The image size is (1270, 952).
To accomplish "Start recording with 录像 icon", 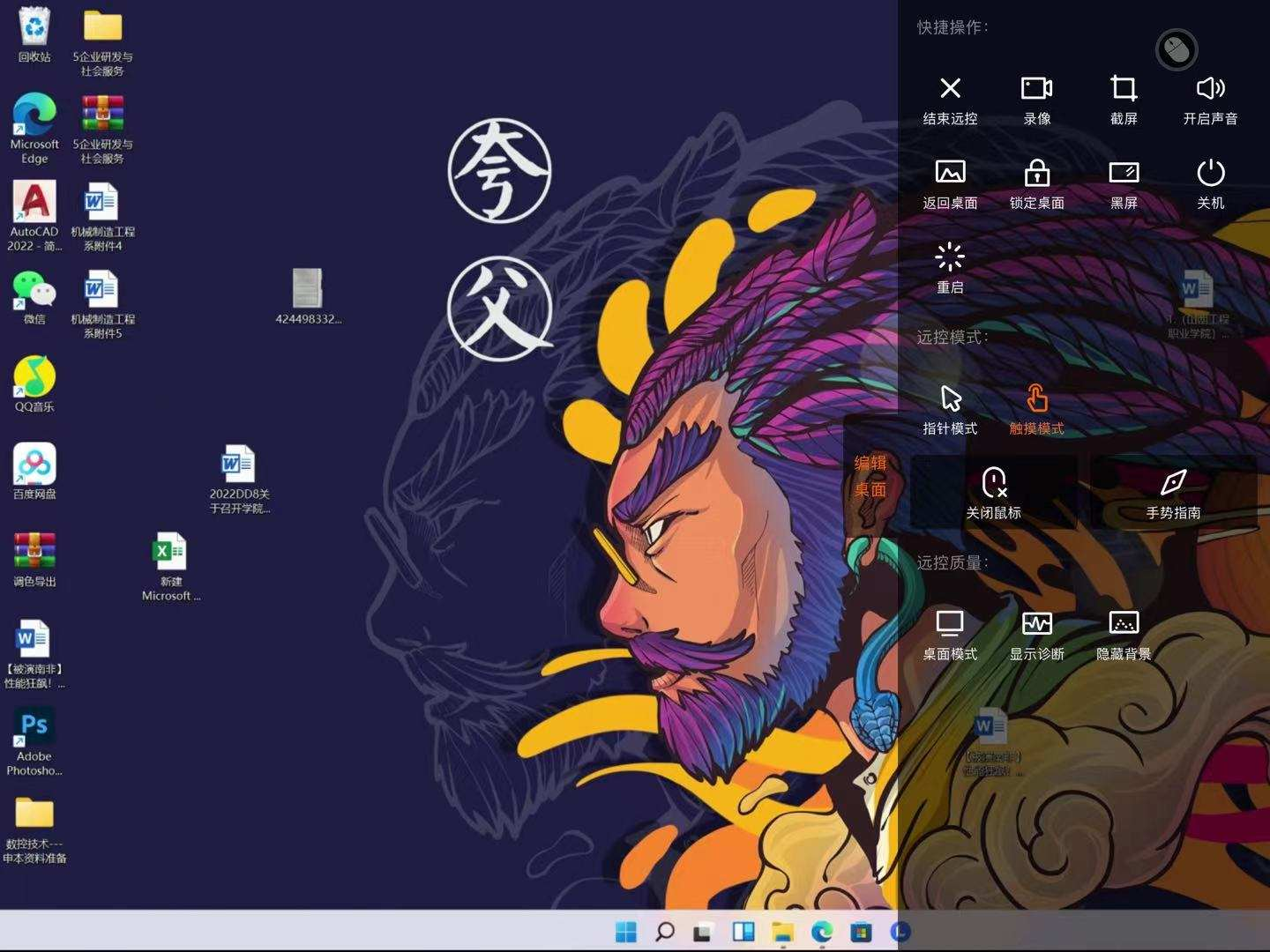I will pyautogui.click(x=1036, y=100).
